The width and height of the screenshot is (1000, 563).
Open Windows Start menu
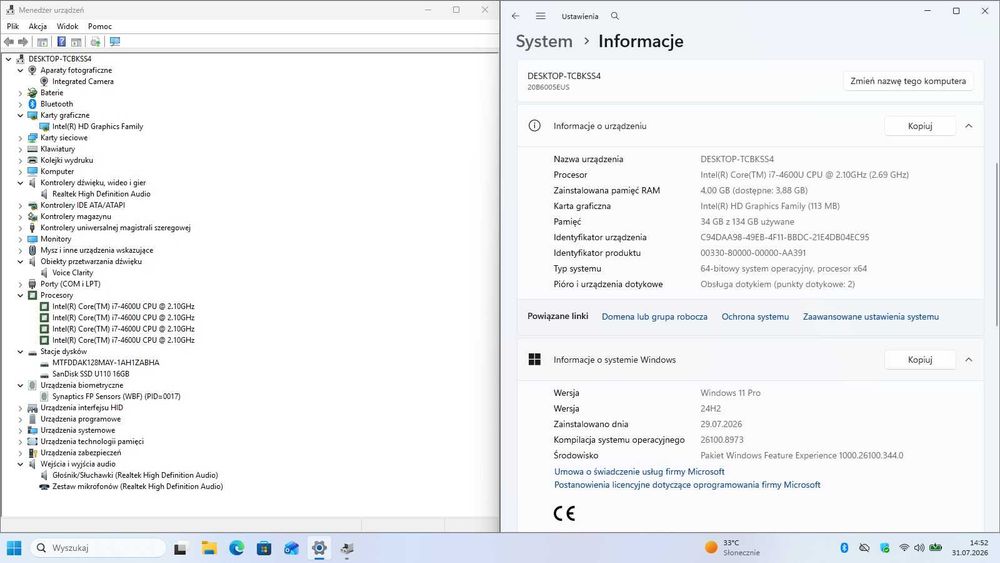coord(14,548)
